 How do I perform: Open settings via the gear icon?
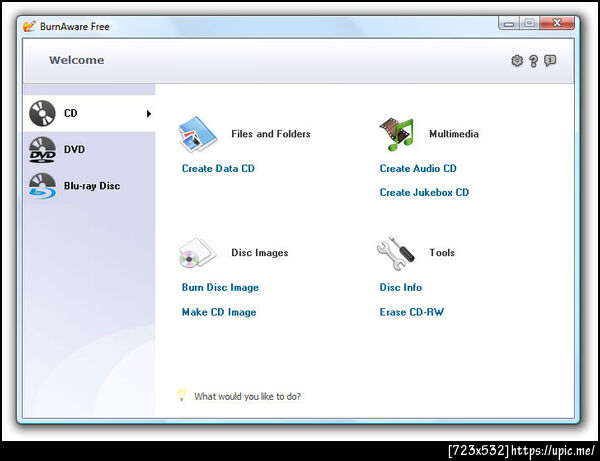517,60
